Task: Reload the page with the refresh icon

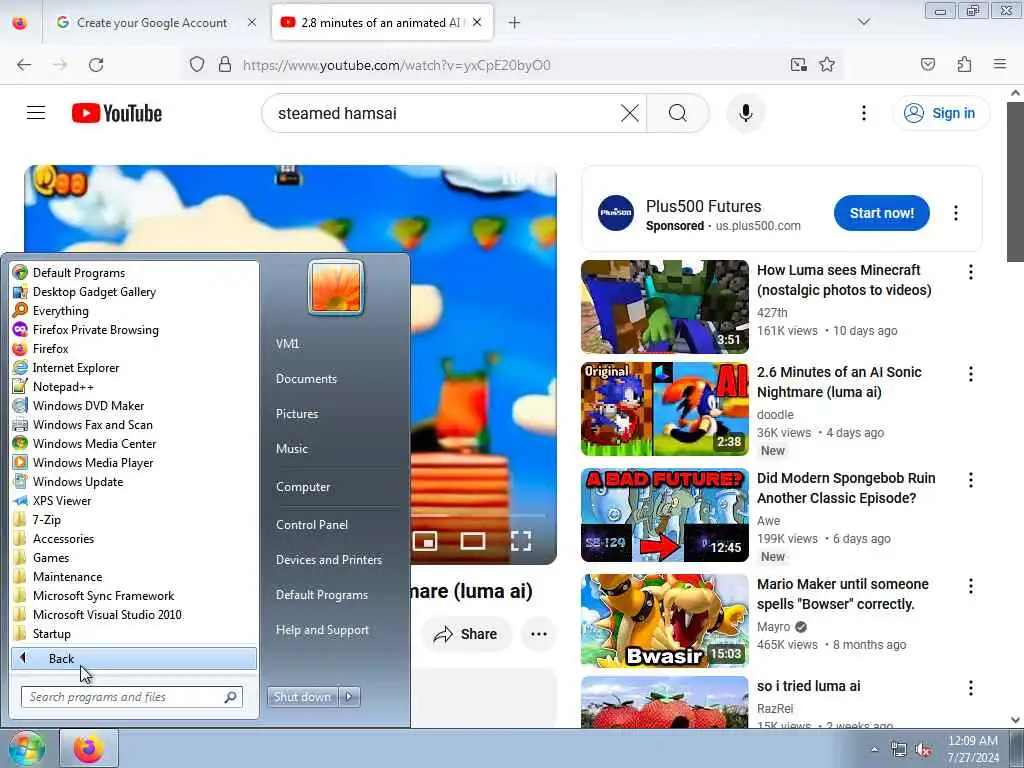Action: (x=96, y=65)
